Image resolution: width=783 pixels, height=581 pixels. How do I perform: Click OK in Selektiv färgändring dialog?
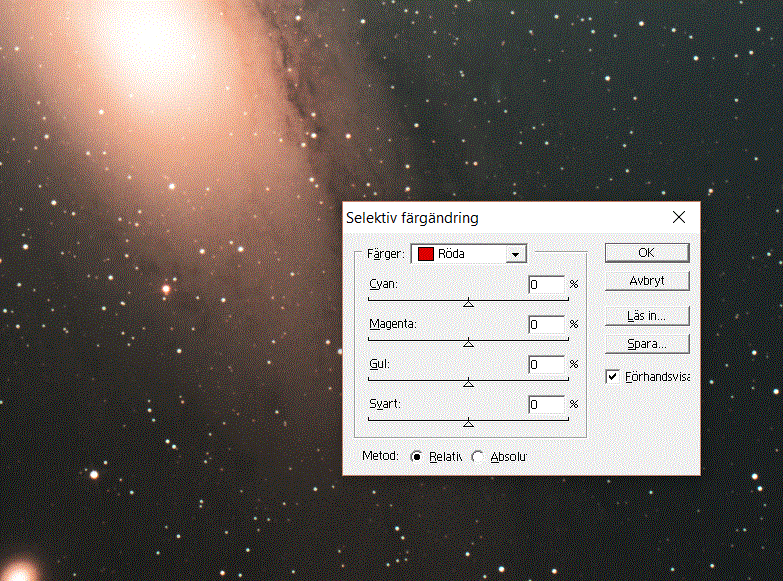pyautogui.click(x=647, y=253)
